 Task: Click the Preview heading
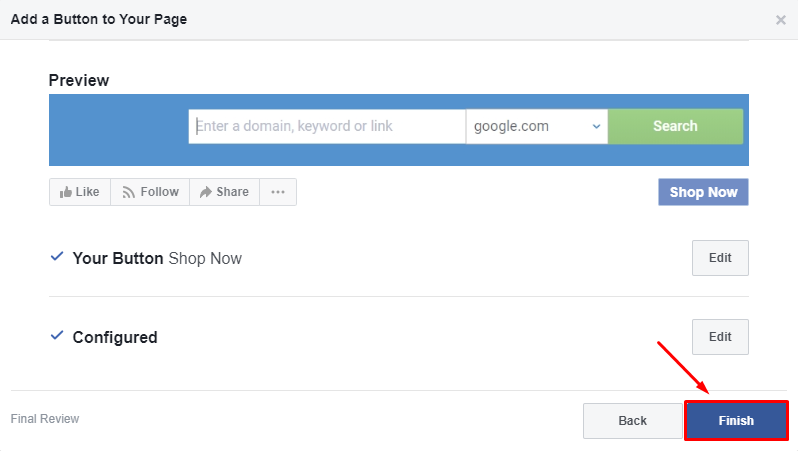point(79,80)
